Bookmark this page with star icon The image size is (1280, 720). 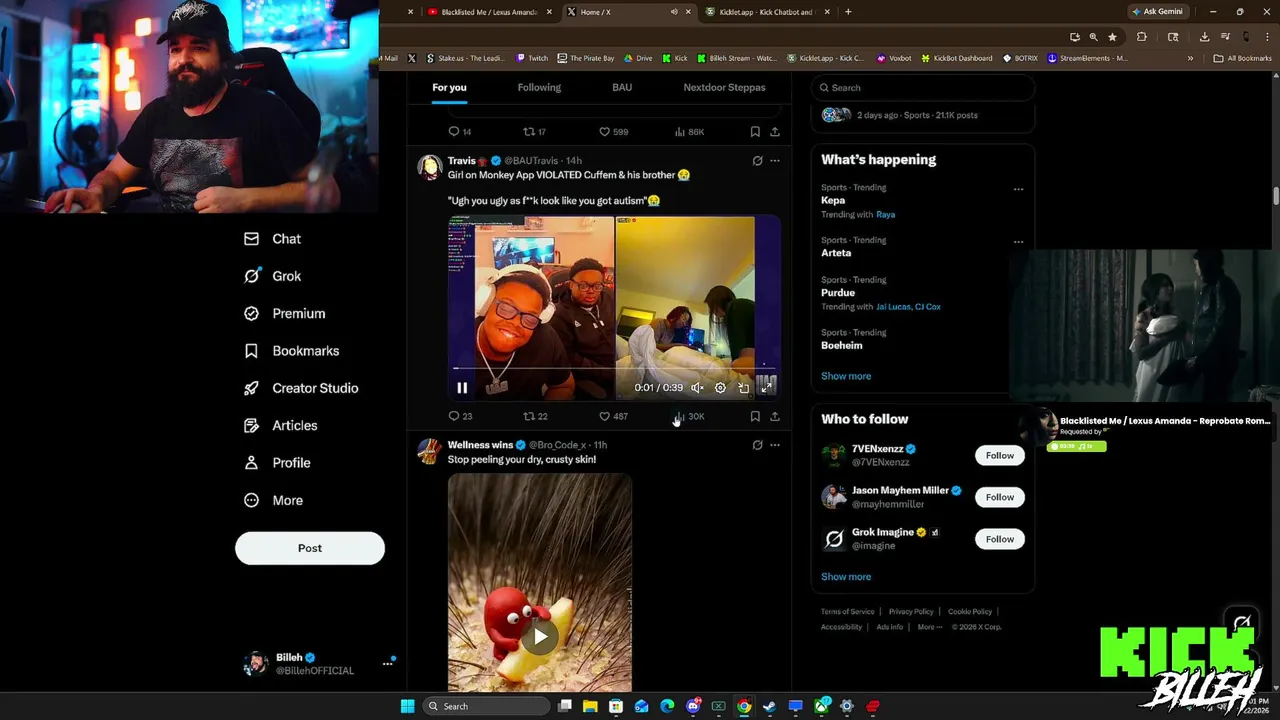(1112, 37)
